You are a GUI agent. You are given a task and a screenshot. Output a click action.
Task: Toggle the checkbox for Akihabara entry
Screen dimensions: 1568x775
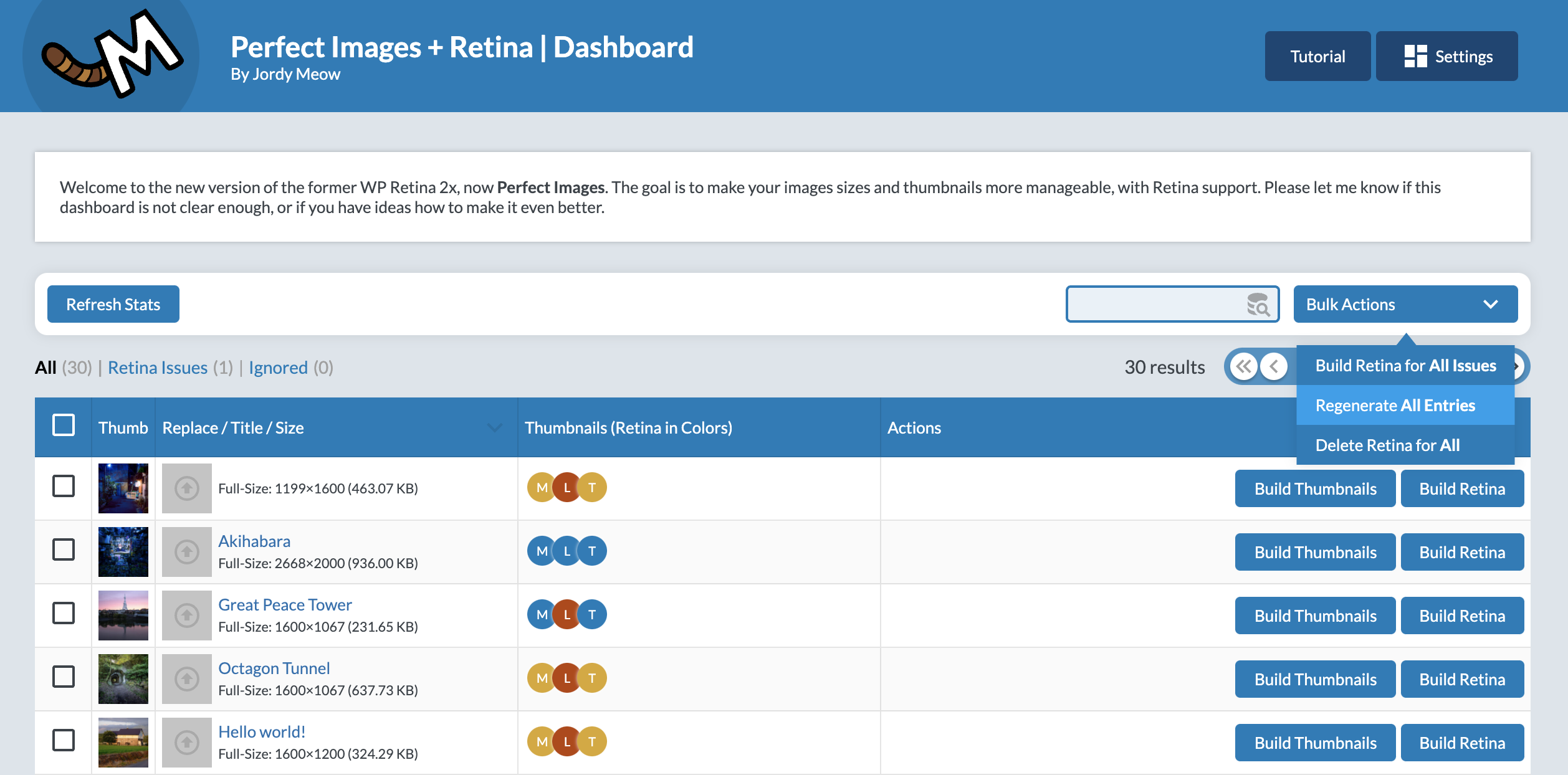[x=64, y=551]
